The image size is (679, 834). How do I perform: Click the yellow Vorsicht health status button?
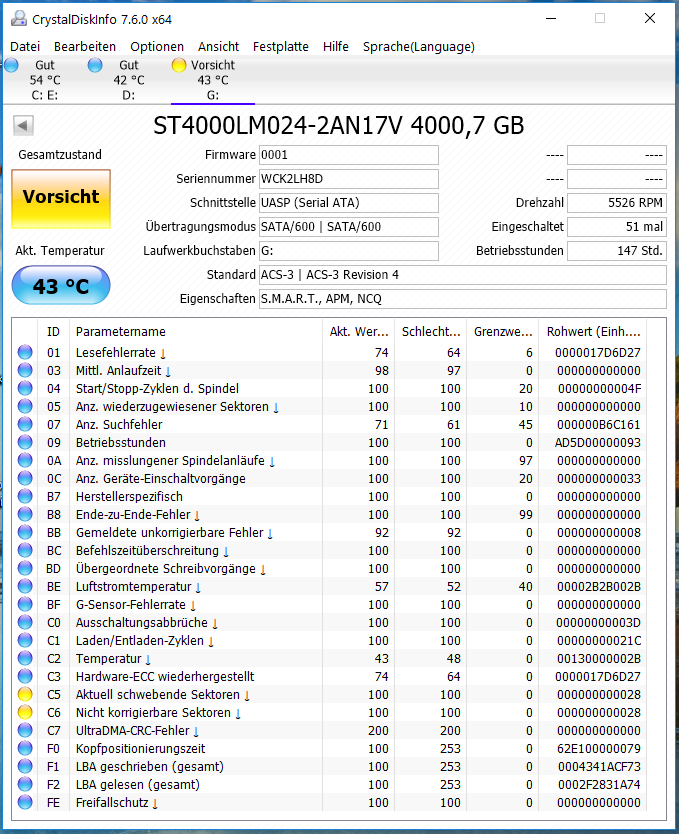tap(61, 199)
